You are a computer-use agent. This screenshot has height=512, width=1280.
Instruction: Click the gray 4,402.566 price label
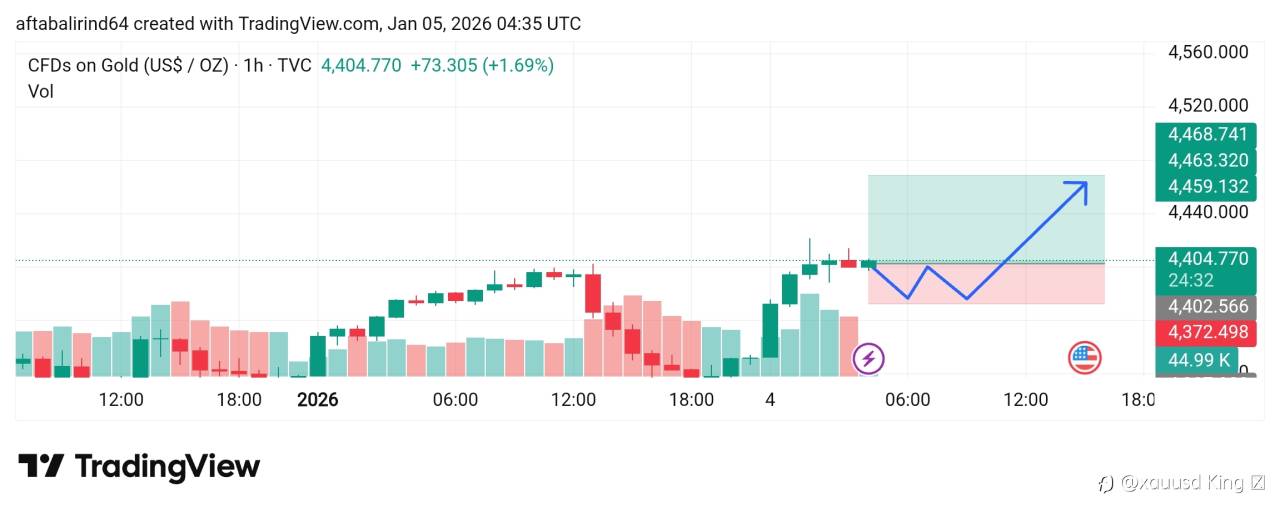(1201, 307)
